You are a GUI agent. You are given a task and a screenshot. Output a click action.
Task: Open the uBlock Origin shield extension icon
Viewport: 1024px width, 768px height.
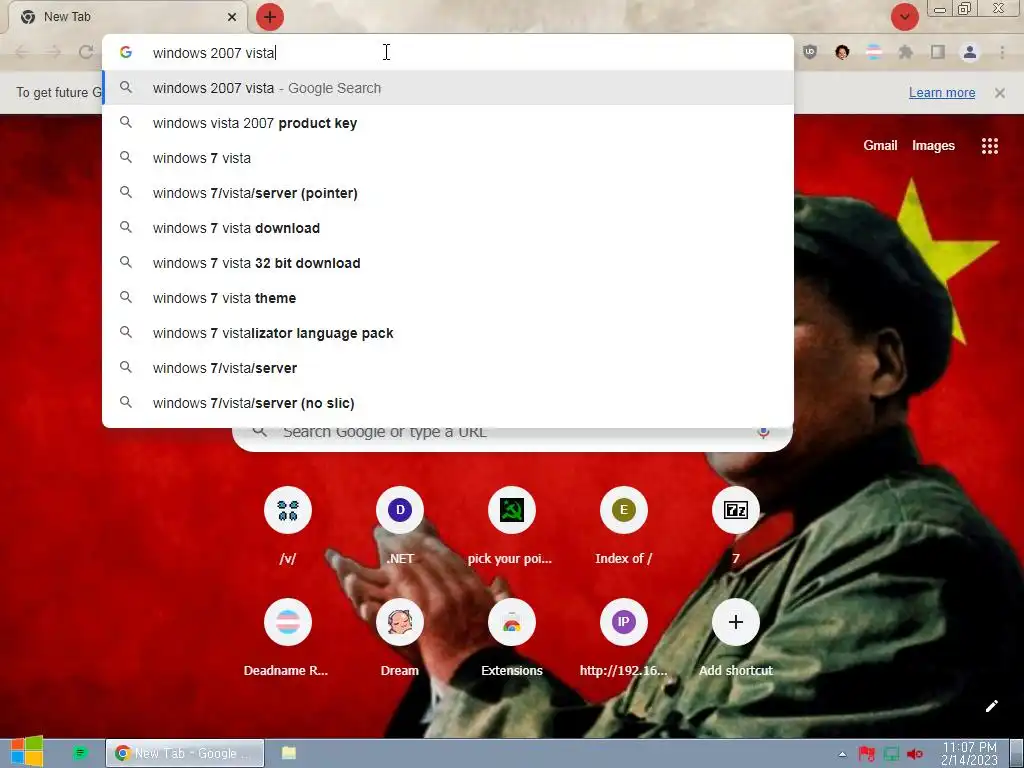[810, 52]
